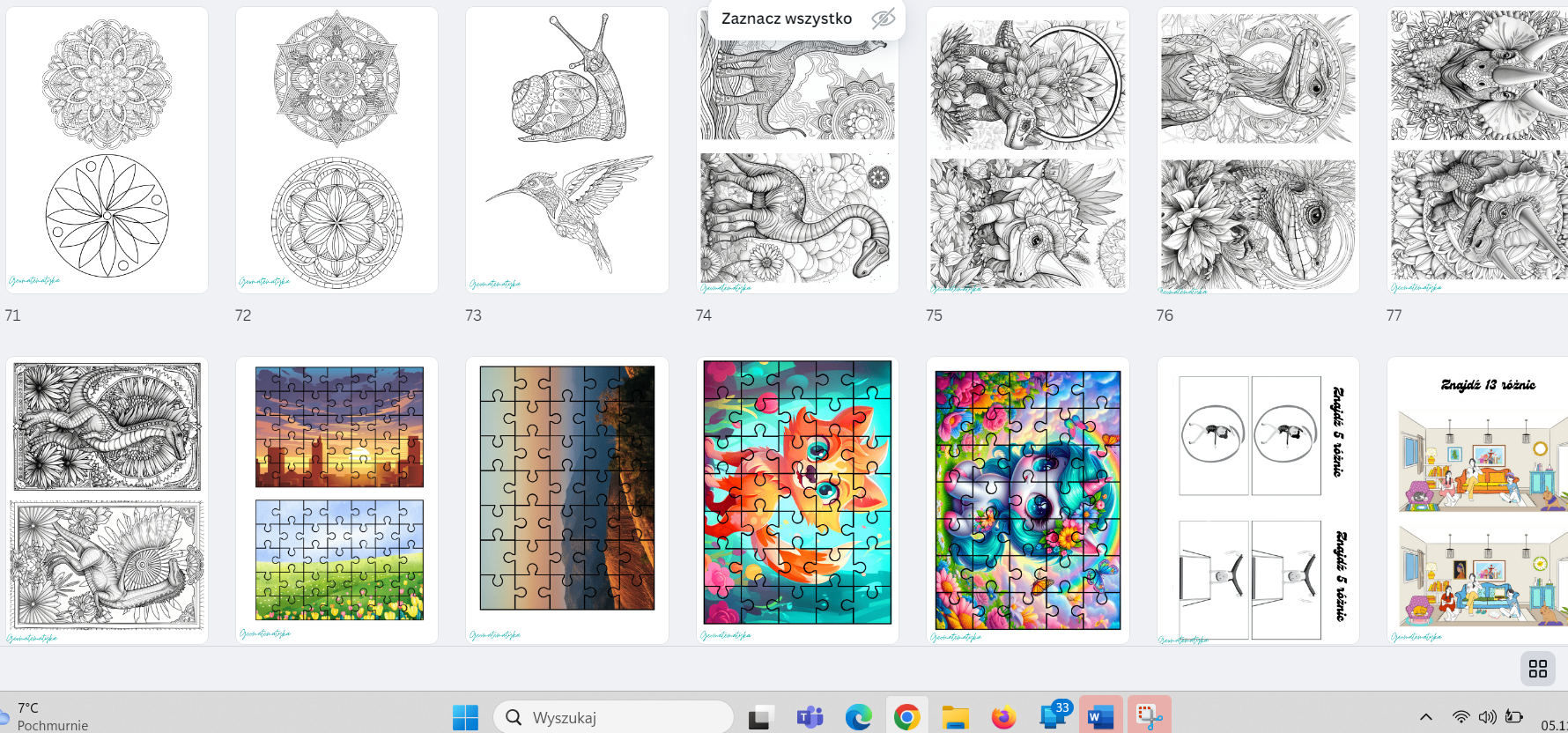Open the Wi-Fi network status icon
The height and width of the screenshot is (733, 1568).
click(1461, 717)
